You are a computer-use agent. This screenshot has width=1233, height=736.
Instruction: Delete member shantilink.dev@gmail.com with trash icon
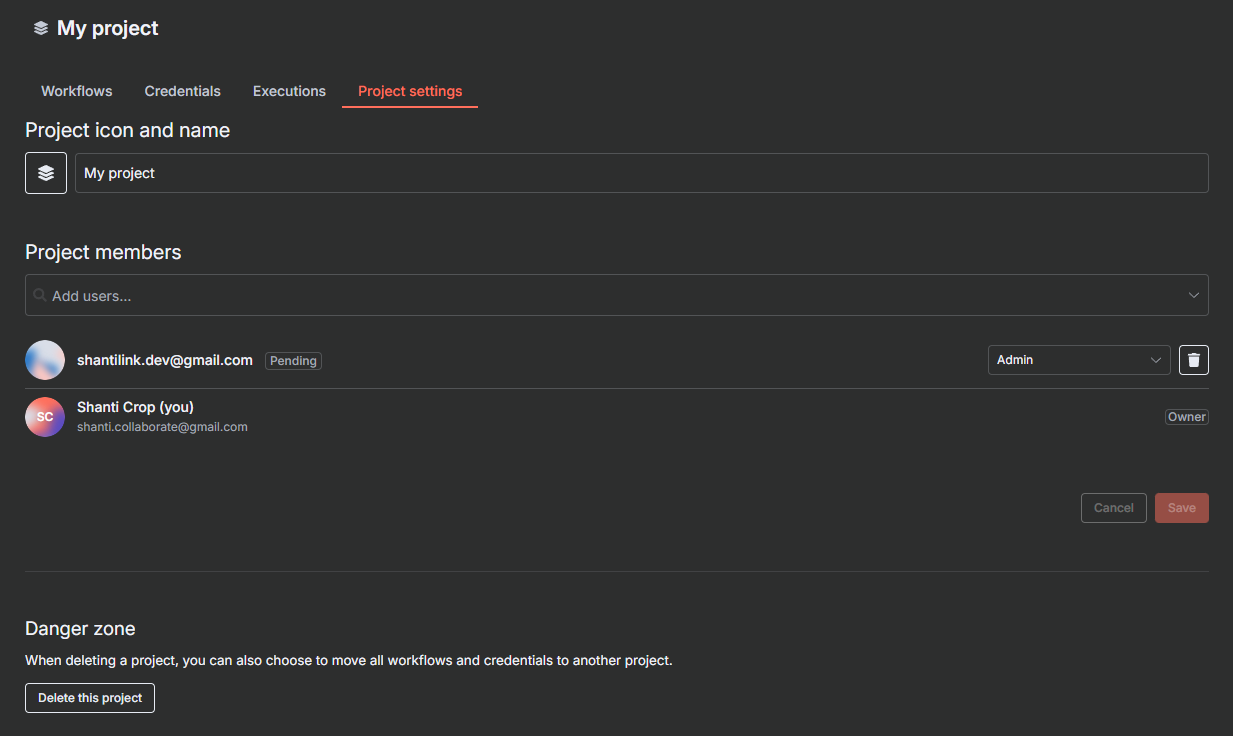pyautogui.click(x=1194, y=360)
